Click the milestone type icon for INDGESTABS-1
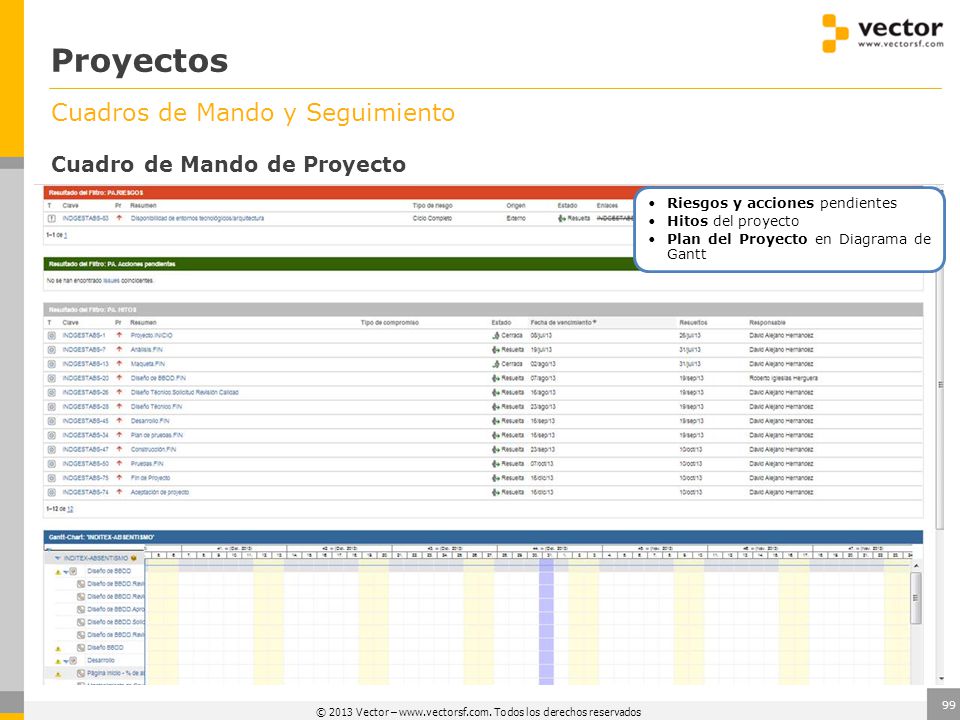The height and width of the screenshot is (720, 960). point(51,336)
